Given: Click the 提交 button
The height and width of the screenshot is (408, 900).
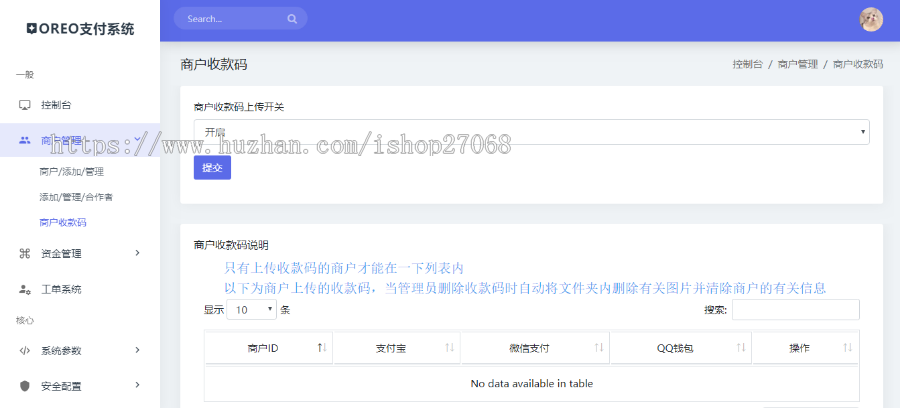Looking at the screenshot, I should [212, 168].
